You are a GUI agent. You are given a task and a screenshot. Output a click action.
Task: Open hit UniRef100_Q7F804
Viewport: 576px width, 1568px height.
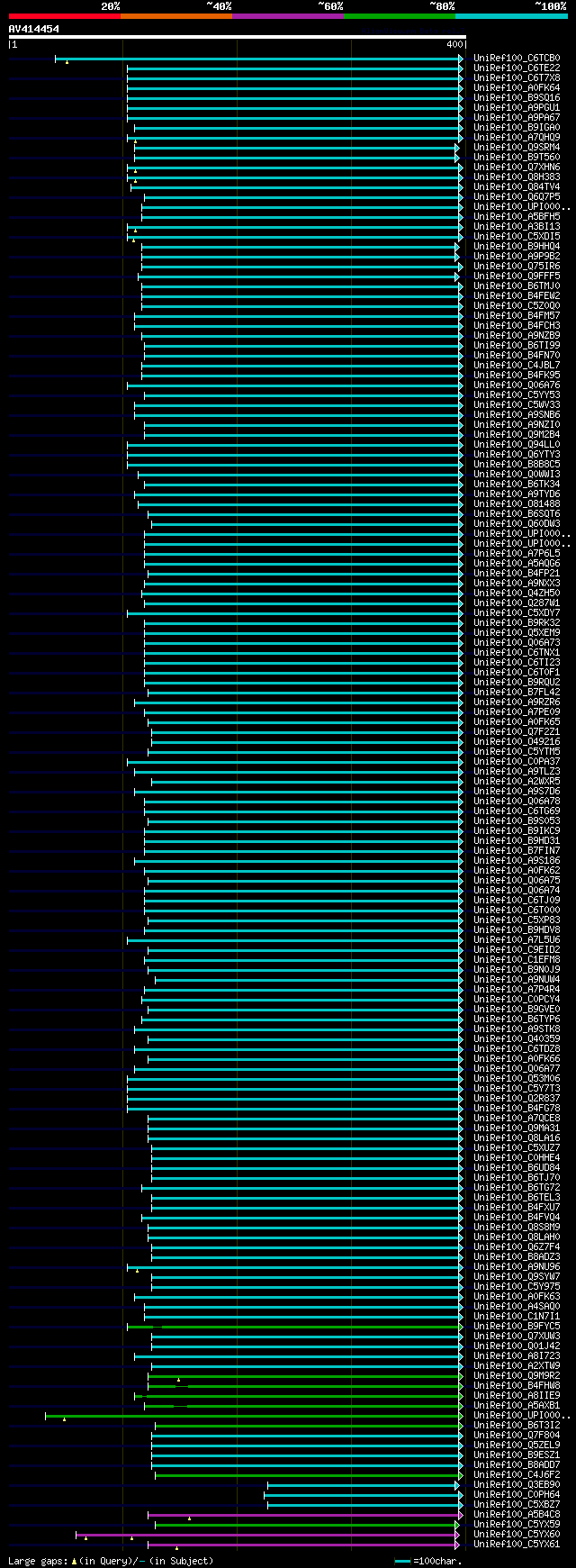(x=517, y=1436)
